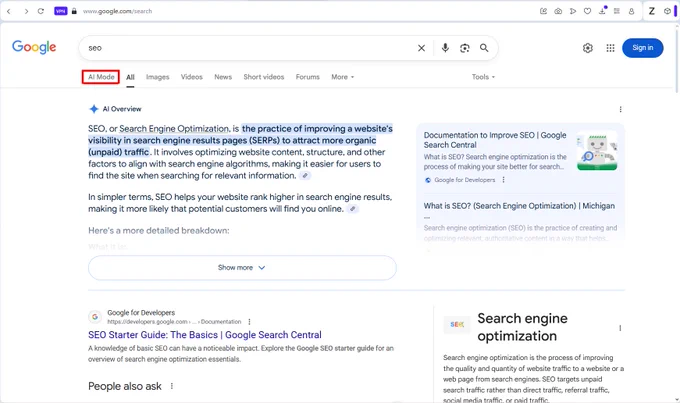Click the first AI Overview source link chip
Screen dimensions: 680x403
pyautogui.click(x=305, y=176)
